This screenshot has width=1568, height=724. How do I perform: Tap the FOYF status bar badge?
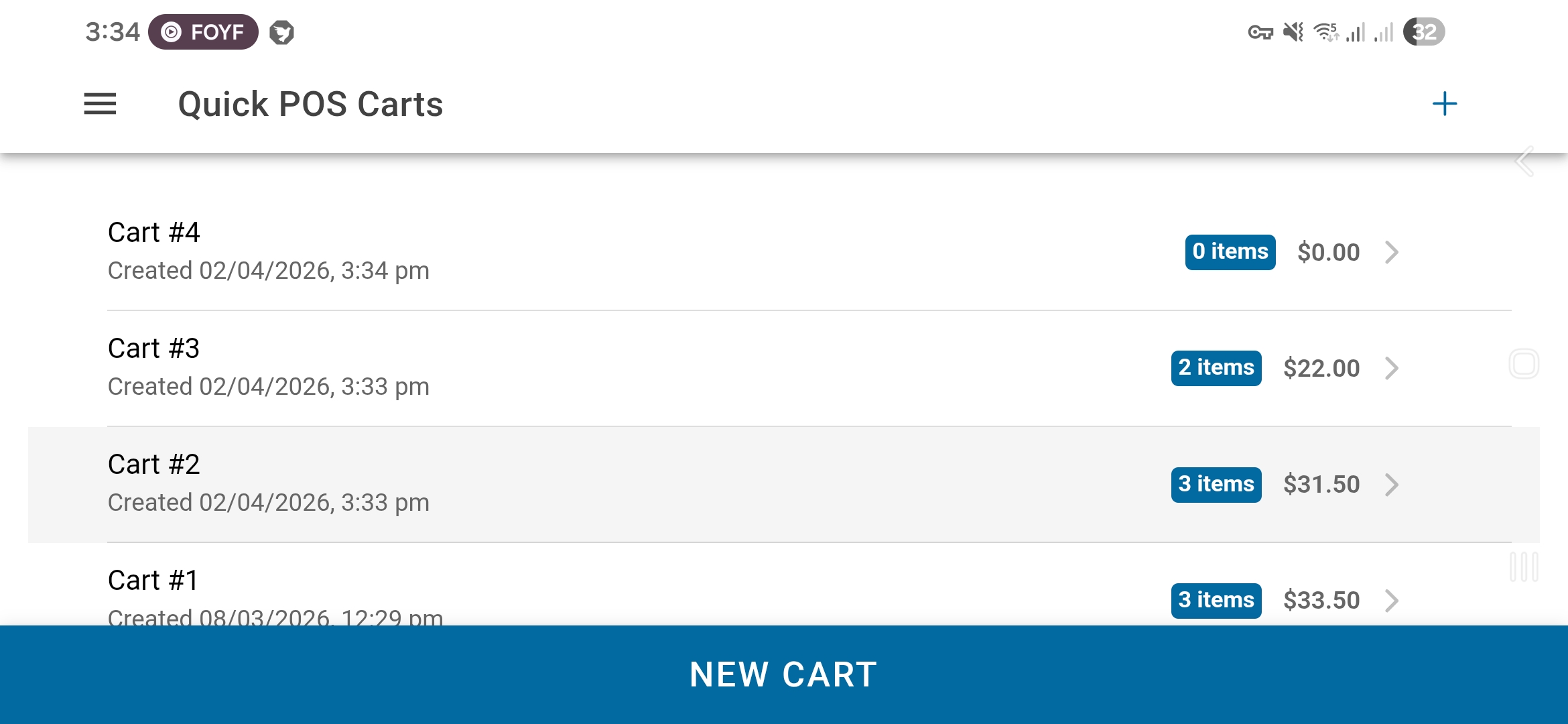tap(203, 32)
